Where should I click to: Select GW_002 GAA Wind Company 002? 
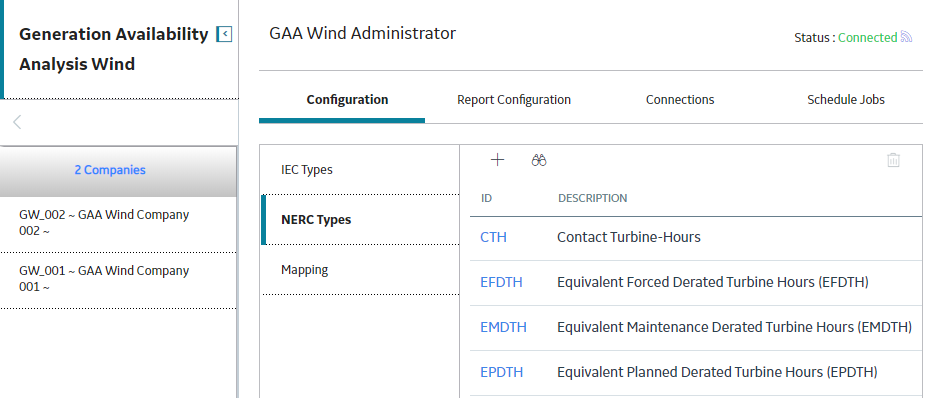(x=118, y=223)
